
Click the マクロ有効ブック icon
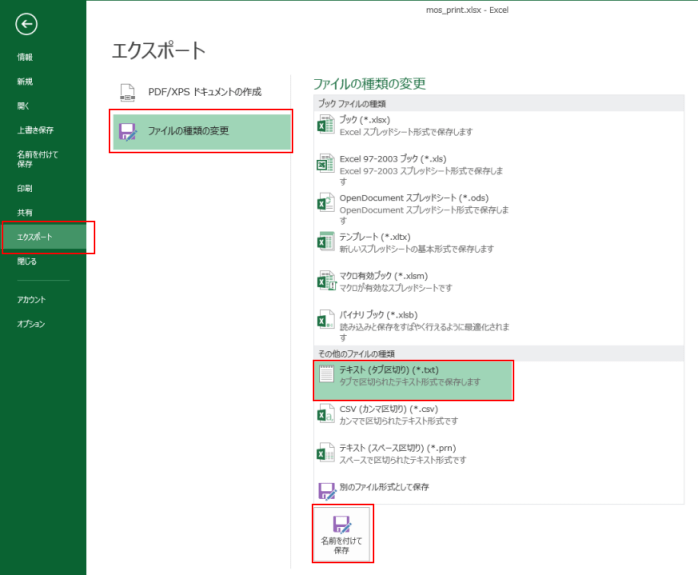pyautogui.click(x=326, y=280)
